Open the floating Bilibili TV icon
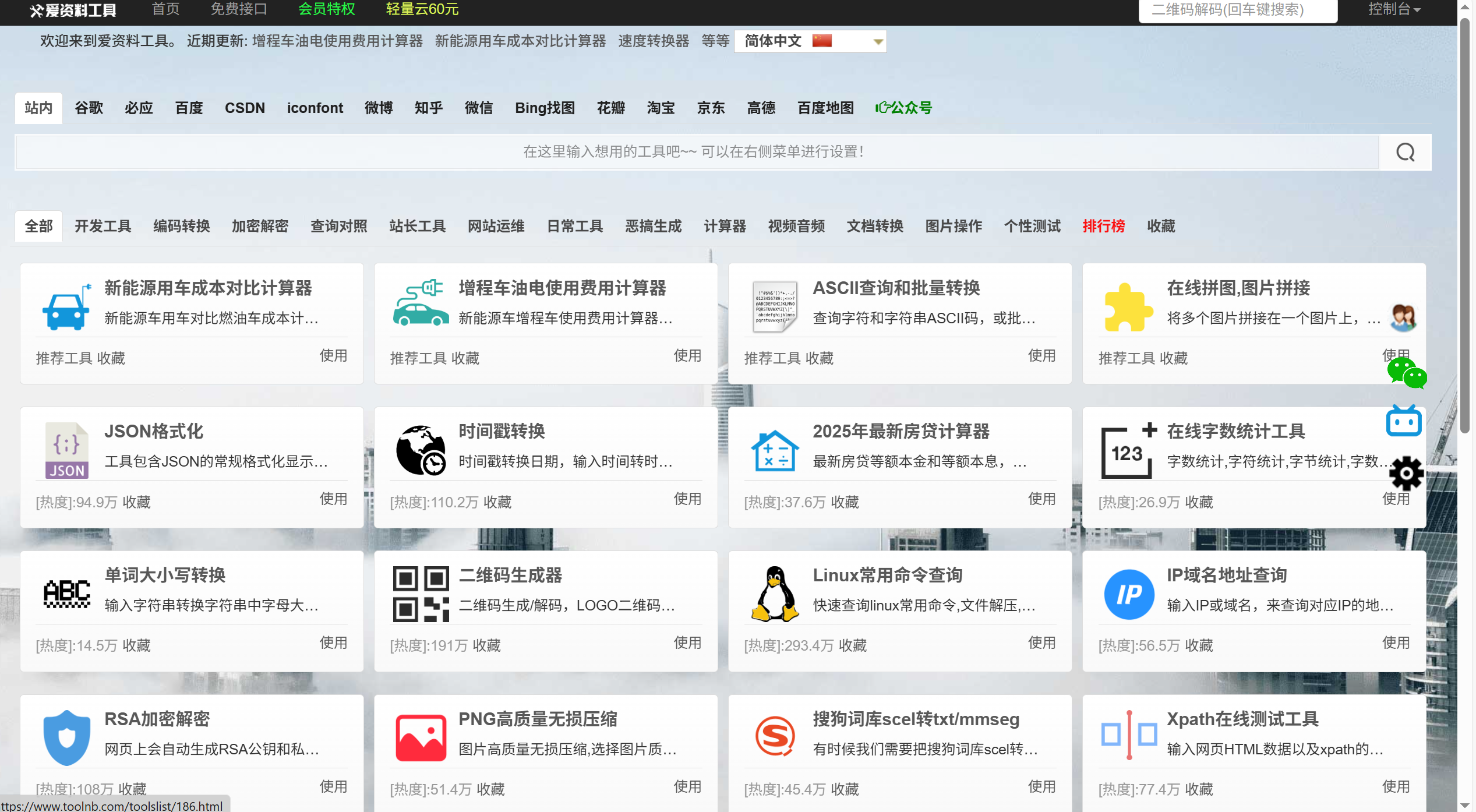Viewport: 1476px width, 812px height. tap(1404, 421)
